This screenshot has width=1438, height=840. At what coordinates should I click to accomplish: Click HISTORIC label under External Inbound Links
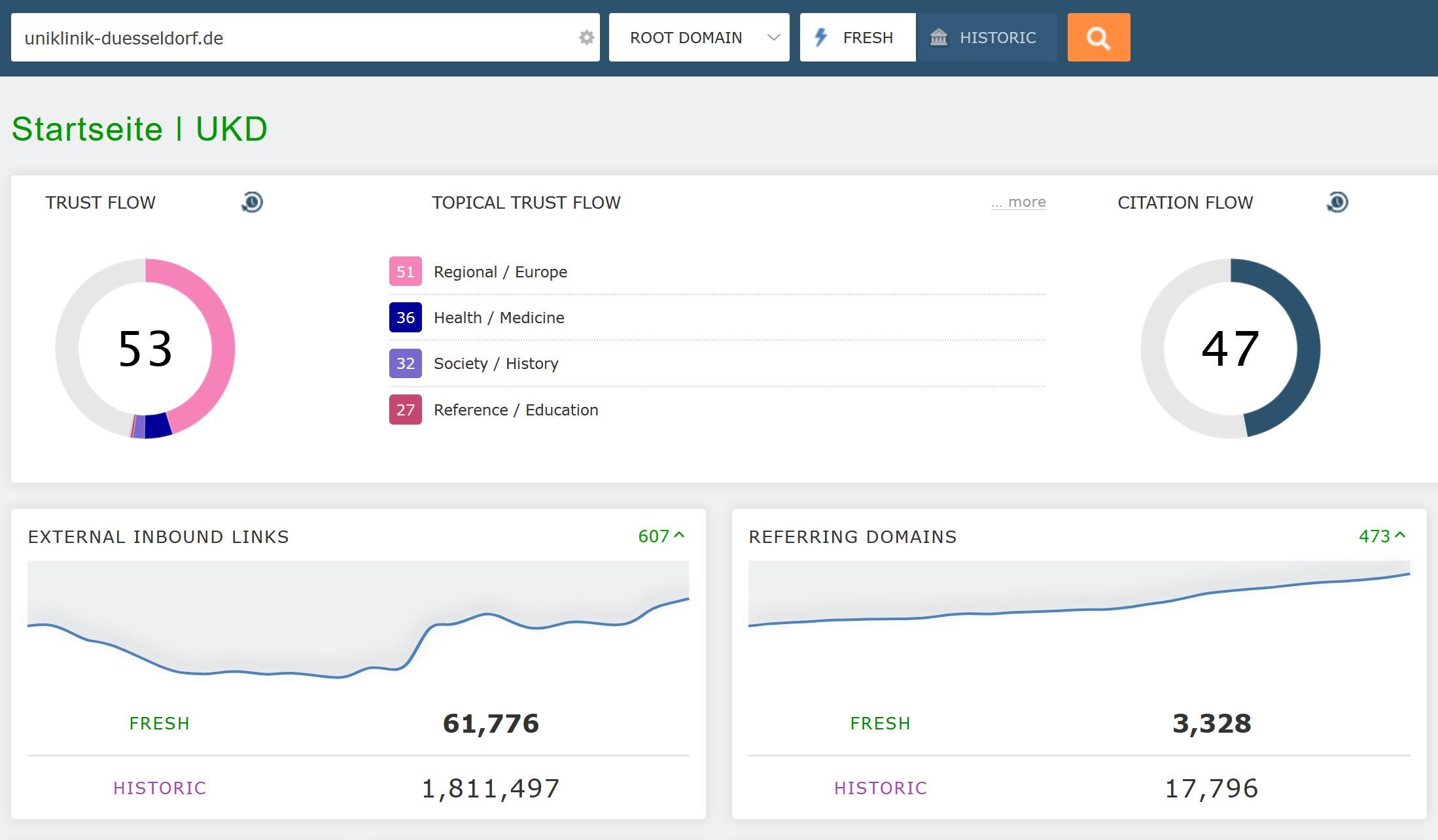click(160, 788)
